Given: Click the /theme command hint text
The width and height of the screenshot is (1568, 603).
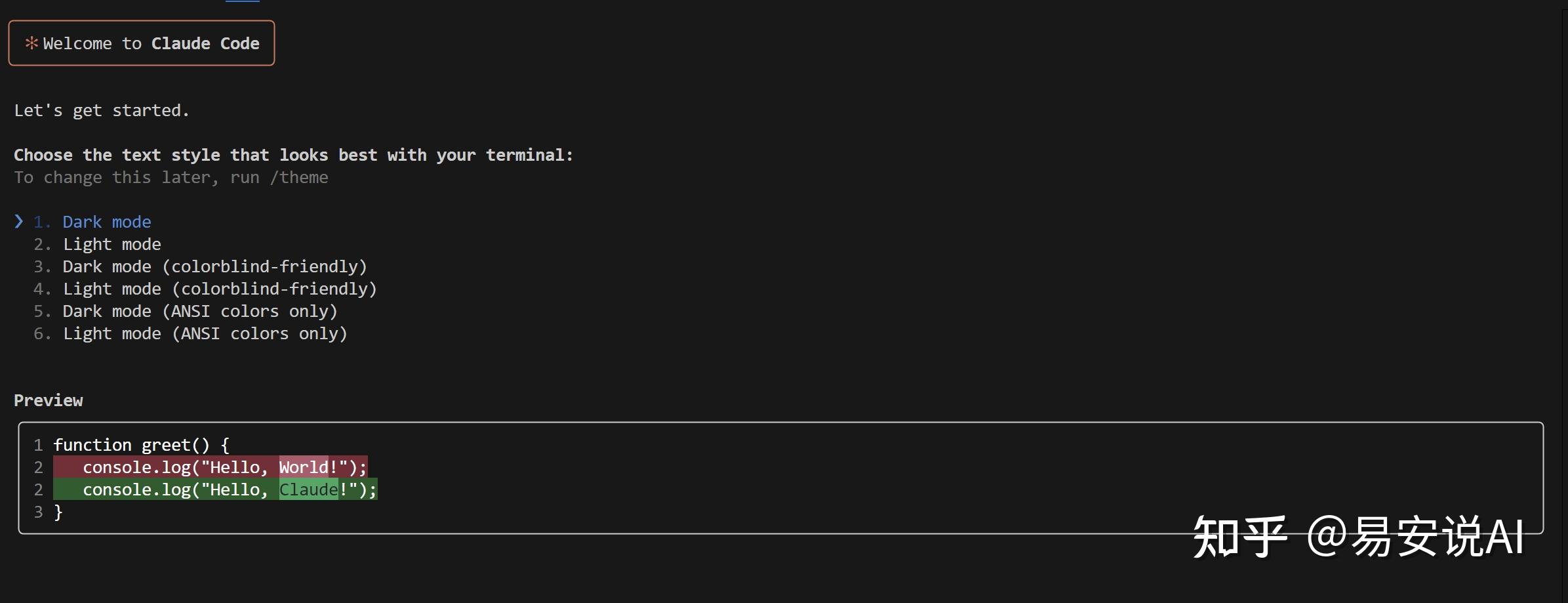Looking at the screenshot, I should (x=299, y=177).
